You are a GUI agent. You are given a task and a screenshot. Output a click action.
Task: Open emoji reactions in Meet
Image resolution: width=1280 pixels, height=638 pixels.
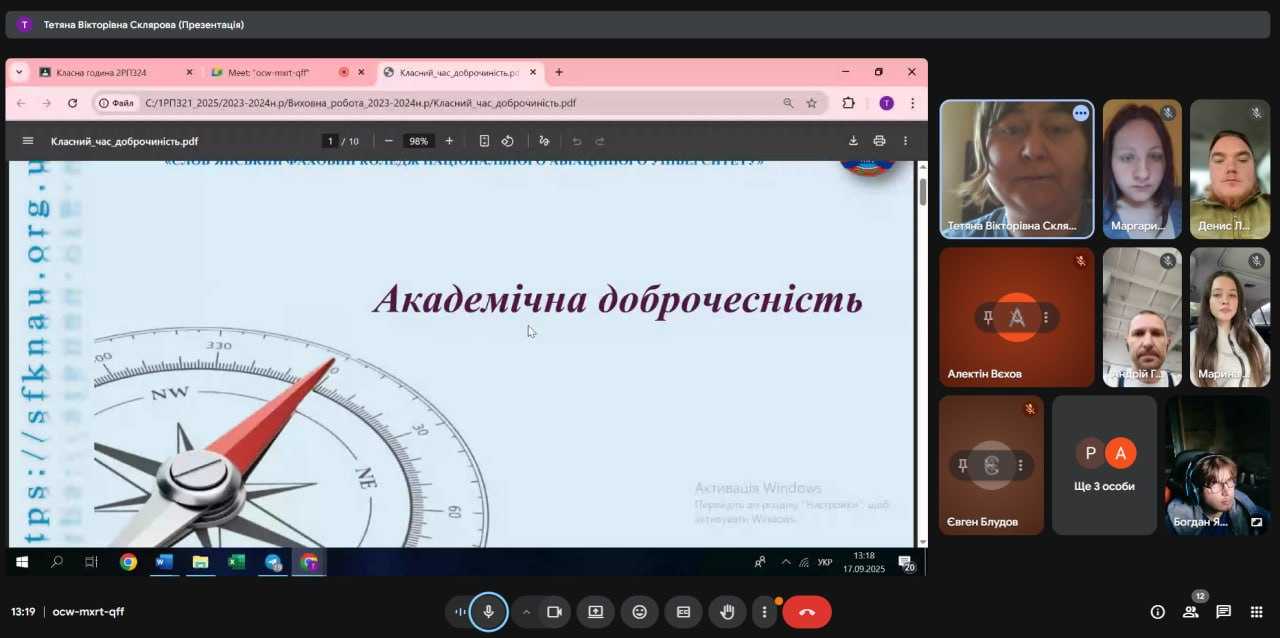(x=640, y=612)
